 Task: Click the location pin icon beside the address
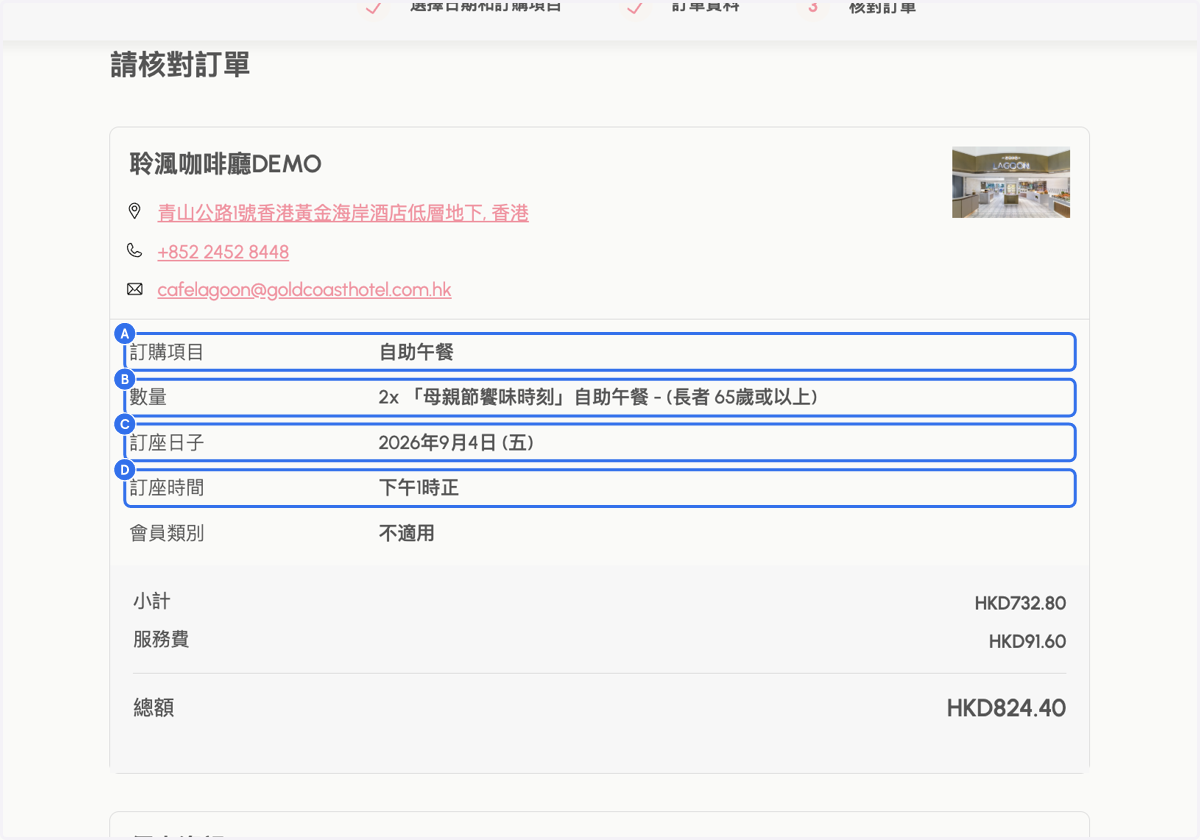[135, 212]
